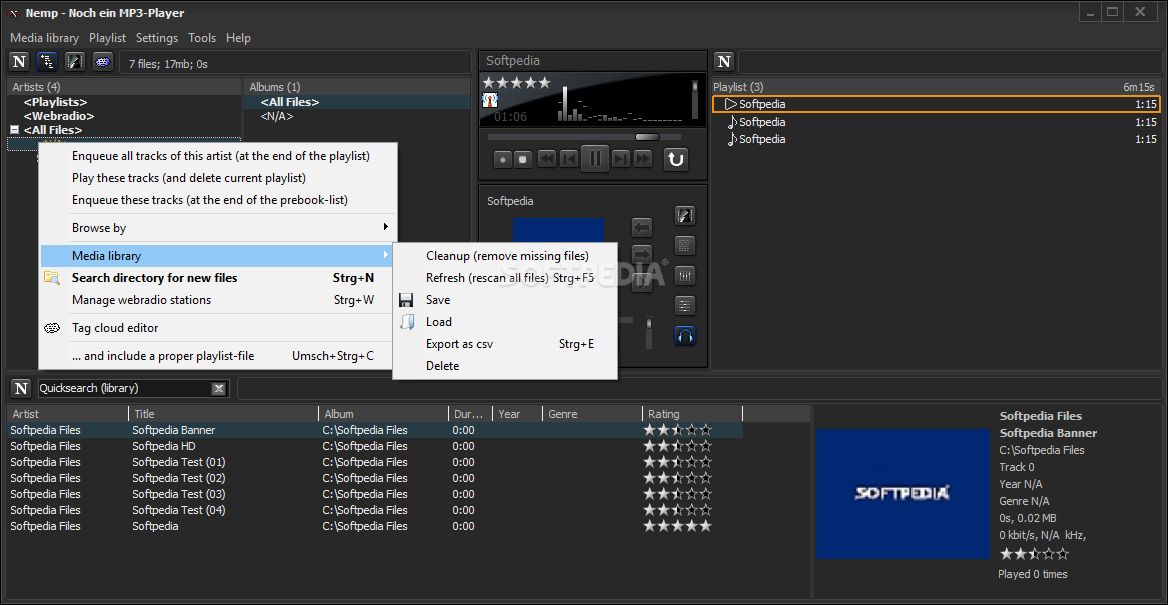Select <Playlists> in Artists list

[x=55, y=102]
